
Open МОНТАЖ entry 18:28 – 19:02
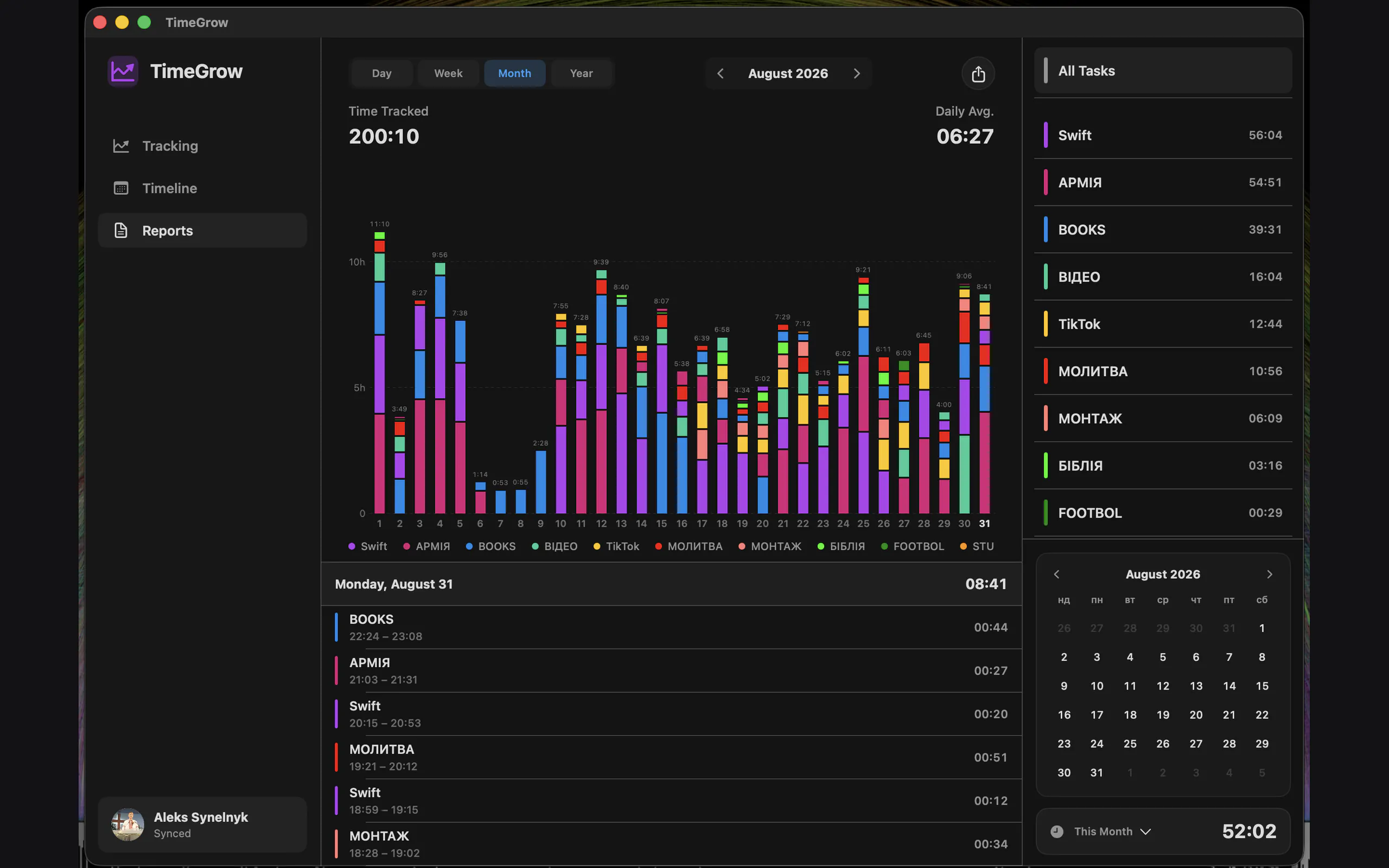672,844
